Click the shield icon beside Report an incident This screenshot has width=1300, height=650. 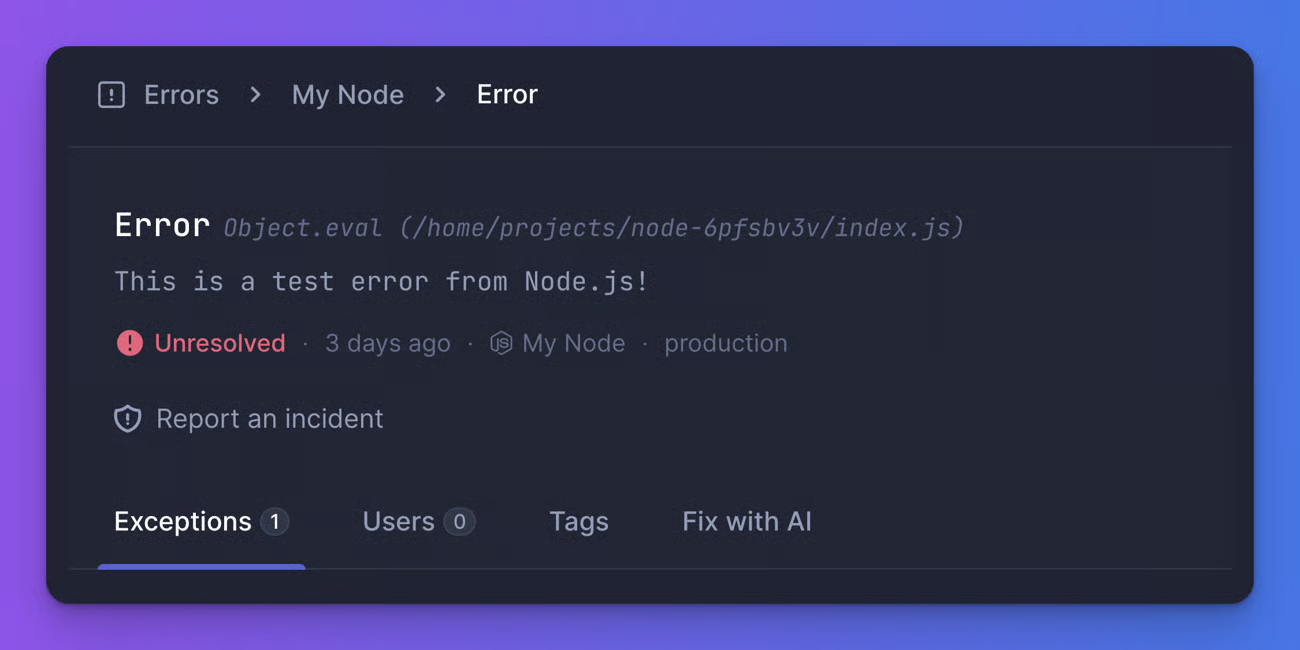pos(127,418)
